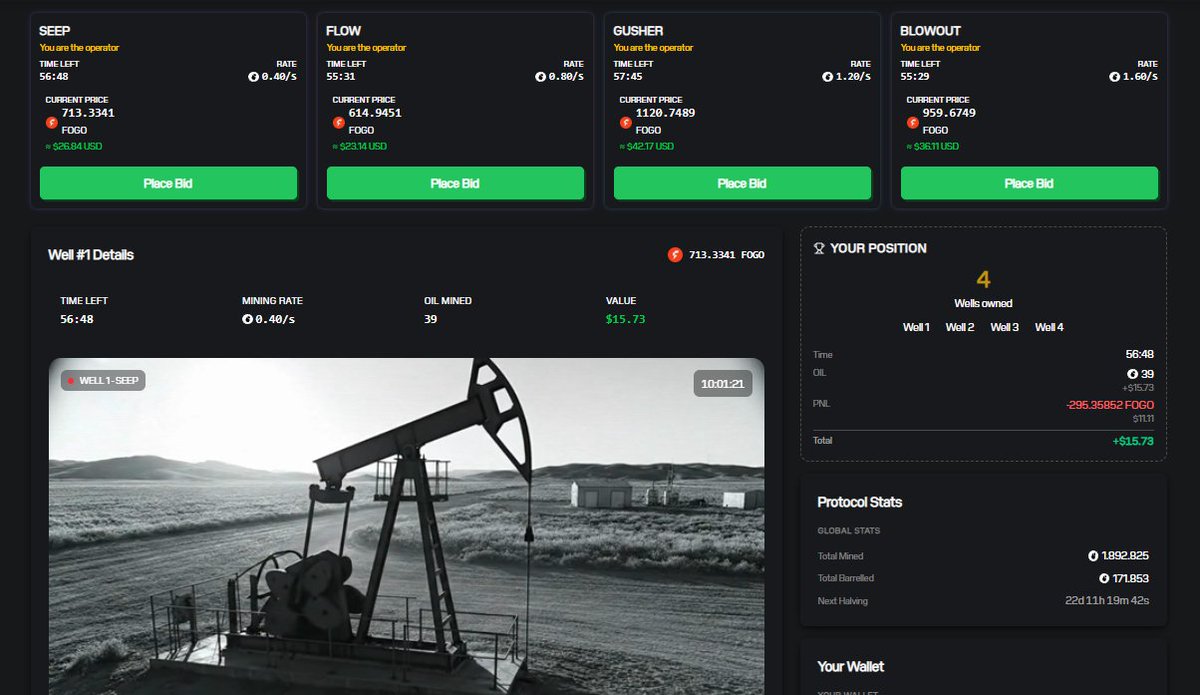This screenshot has height=695, width=1200.
Task: Click the oil icon beside OIL 39 in position
Action: click(1132, 373)
